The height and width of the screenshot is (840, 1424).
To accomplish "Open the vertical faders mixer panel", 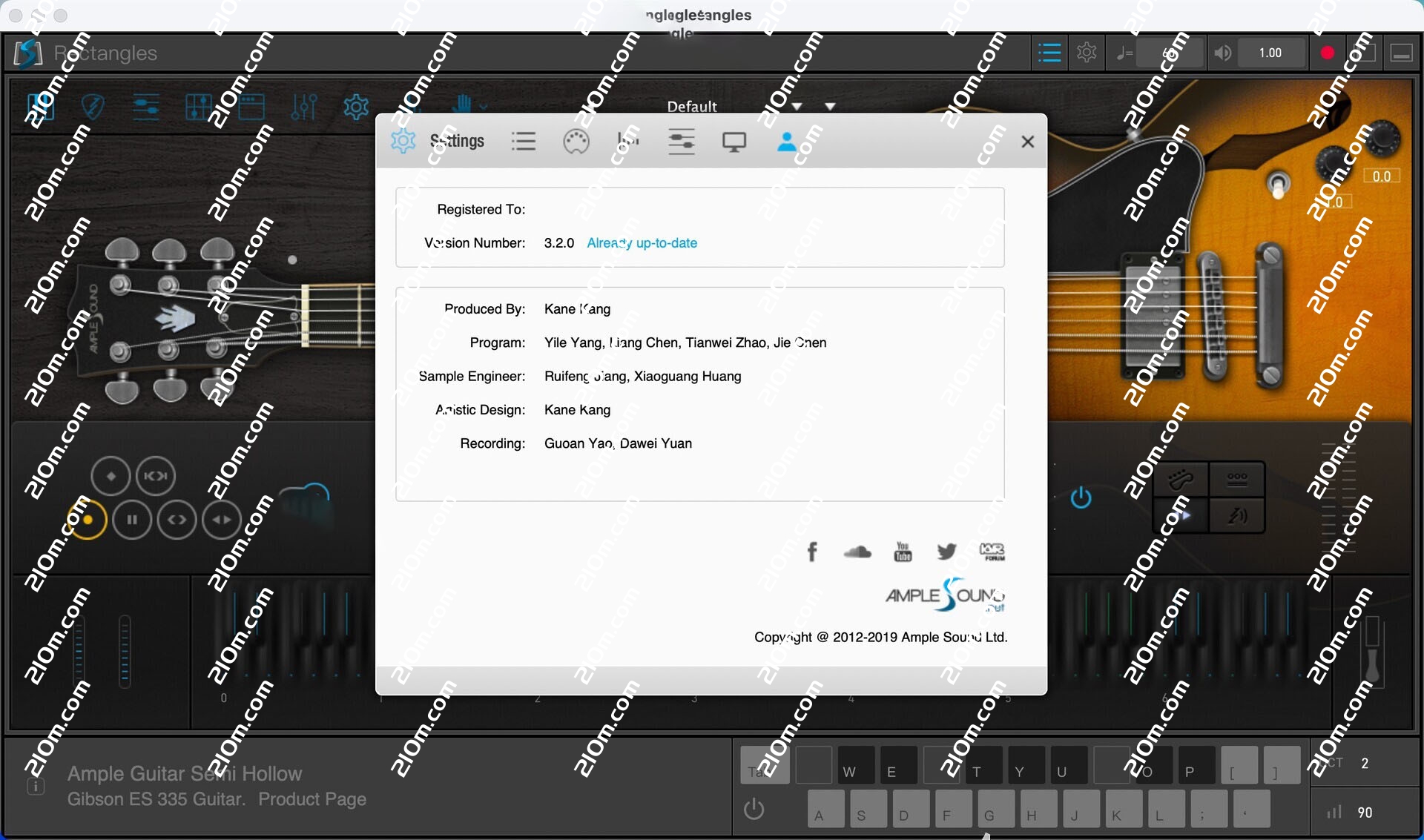I will pos(304,108).
